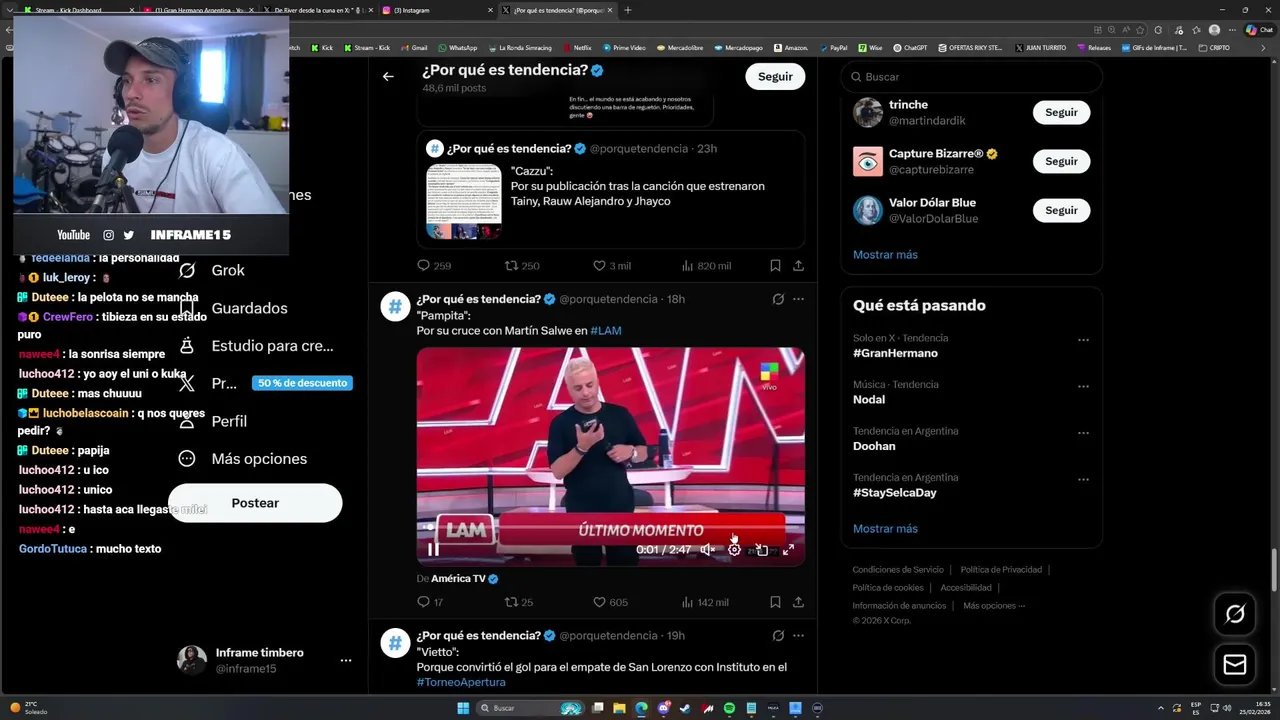Follow the ¿Por qué es tendencia? profile

click(x=775, y=76)
